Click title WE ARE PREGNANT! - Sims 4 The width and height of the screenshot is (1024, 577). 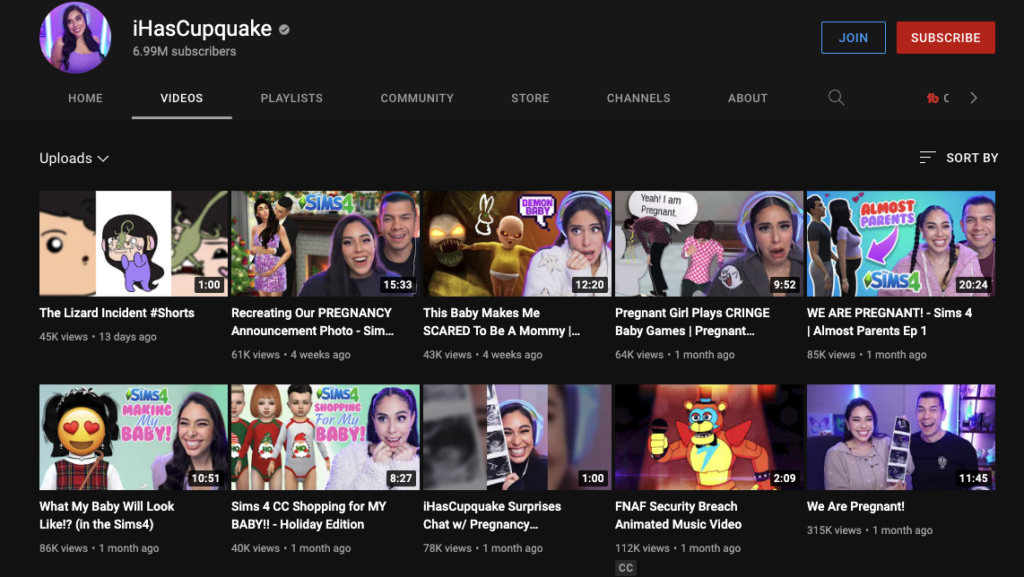889,322
